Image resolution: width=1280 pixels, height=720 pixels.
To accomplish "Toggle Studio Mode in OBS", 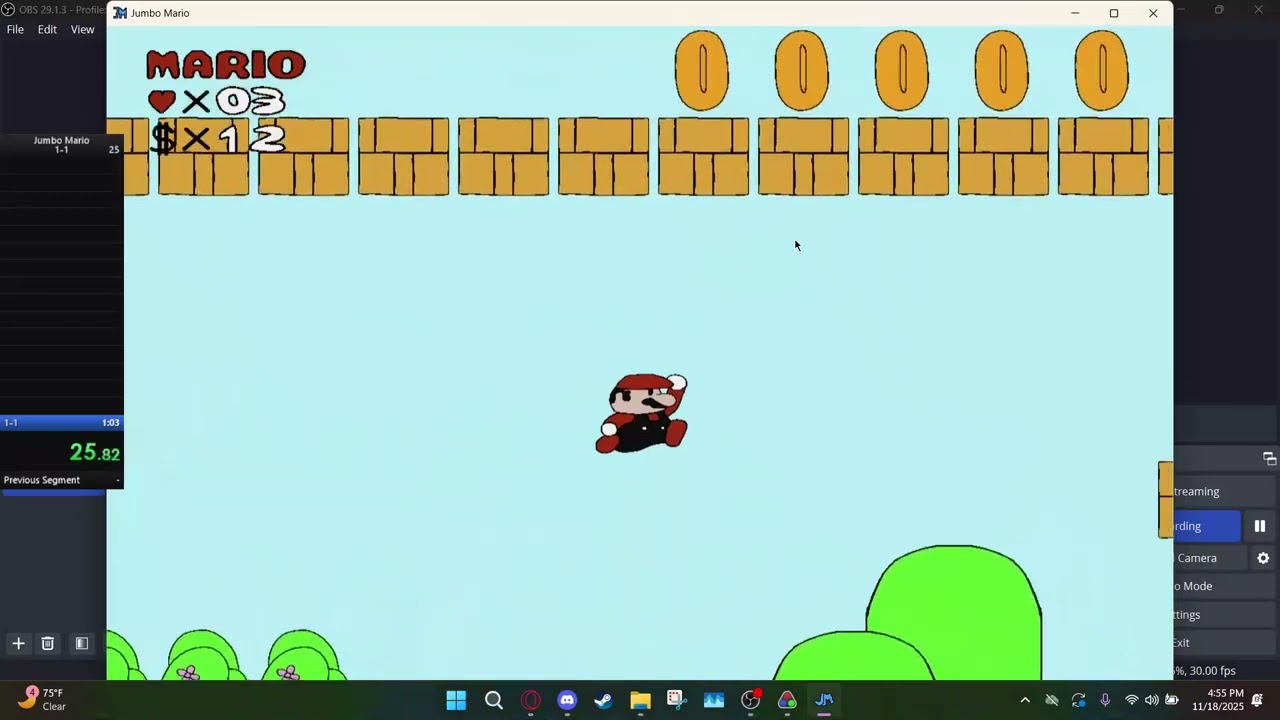I will pos(1224,586).
